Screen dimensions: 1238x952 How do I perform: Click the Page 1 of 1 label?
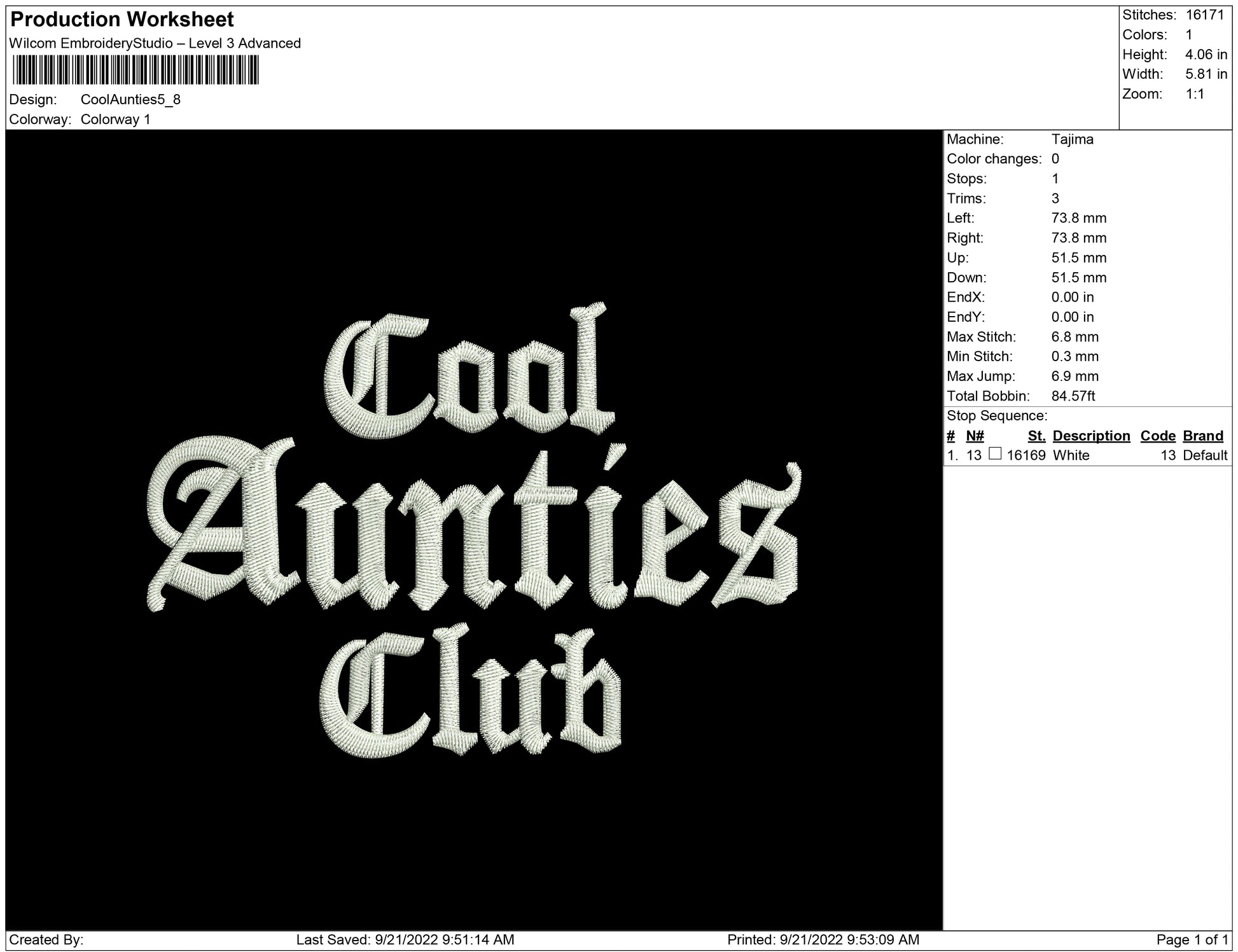[1193, 939]
